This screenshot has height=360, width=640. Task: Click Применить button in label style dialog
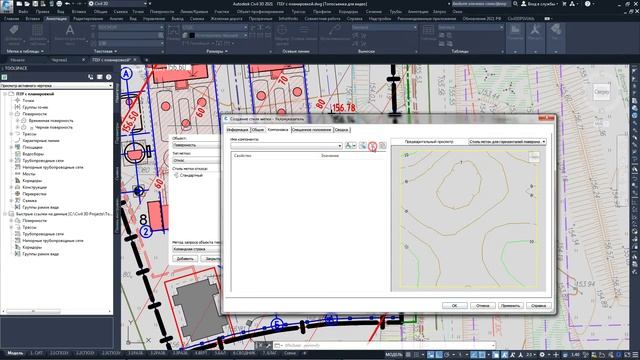tap(510, 306)
